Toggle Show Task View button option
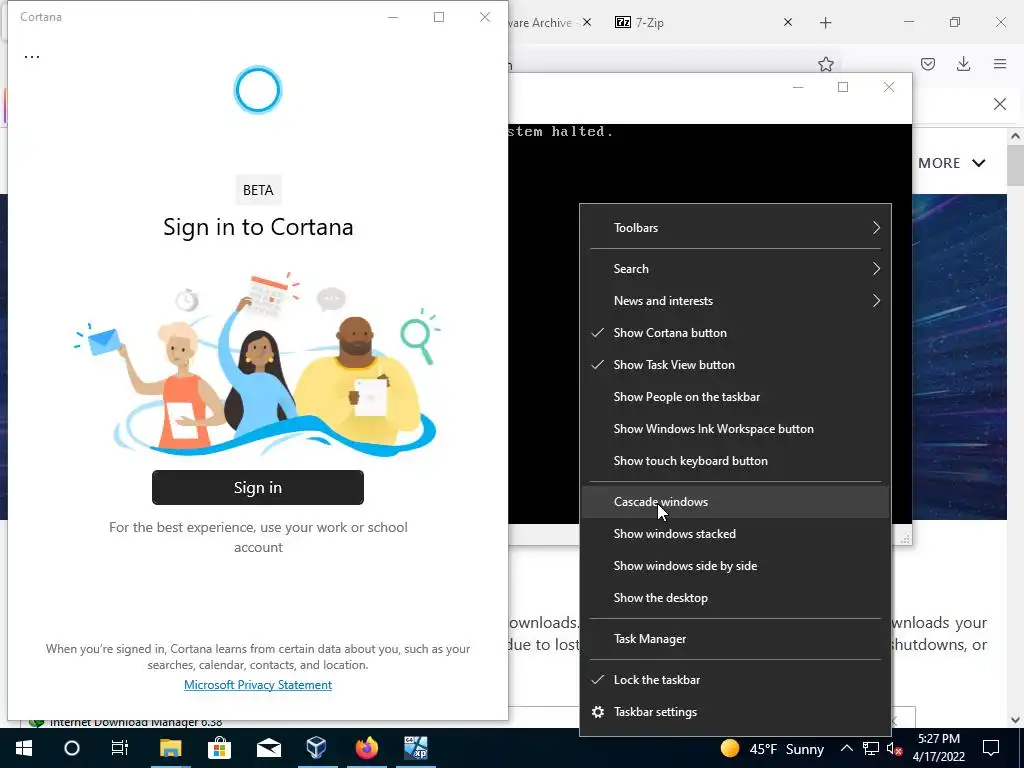 [735, 365]
